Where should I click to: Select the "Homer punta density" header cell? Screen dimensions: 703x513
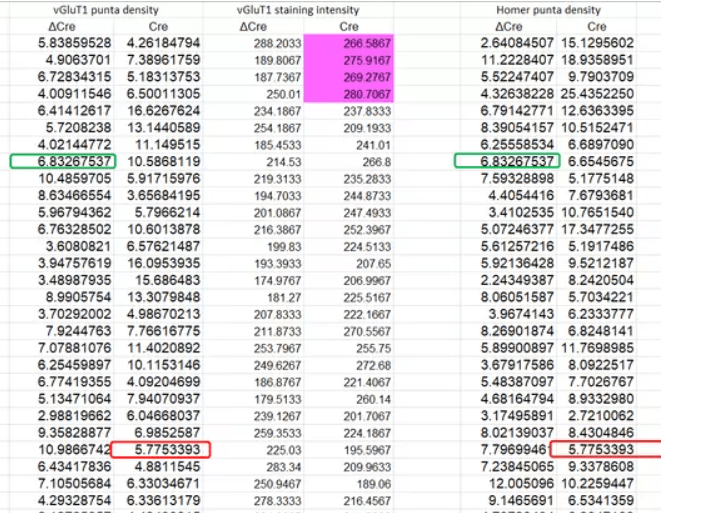coord(541,10)
